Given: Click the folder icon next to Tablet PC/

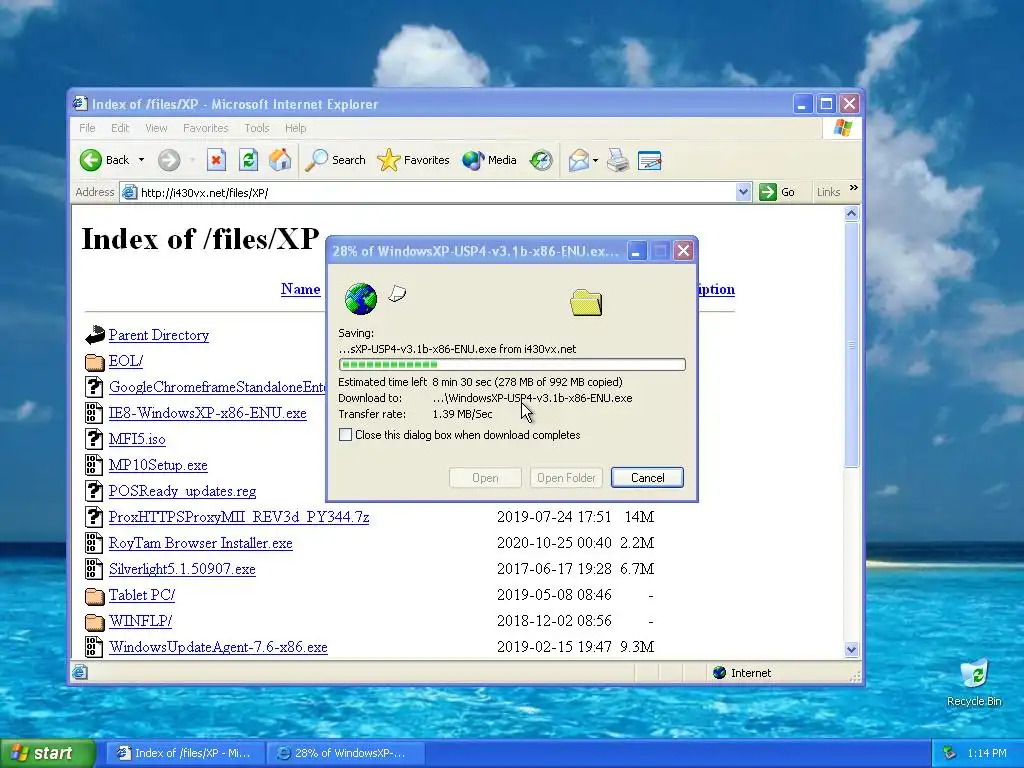Looking at the screenshot, I should (95, 595).
